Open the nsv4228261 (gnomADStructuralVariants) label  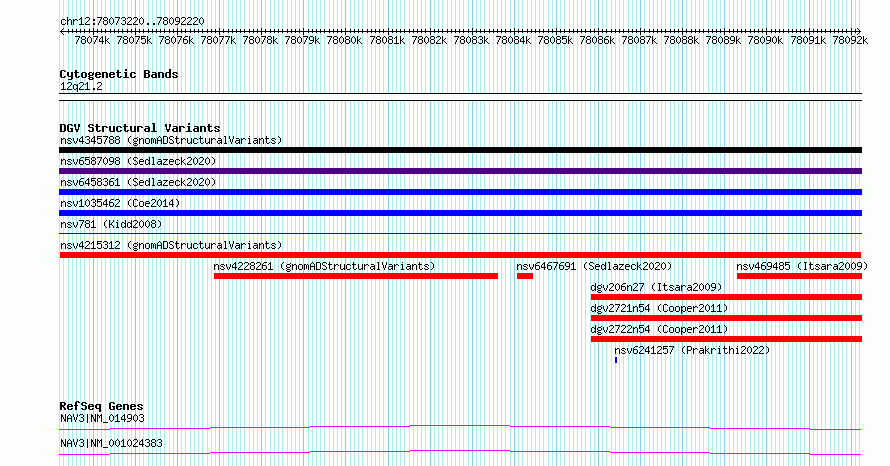point(324,266)
